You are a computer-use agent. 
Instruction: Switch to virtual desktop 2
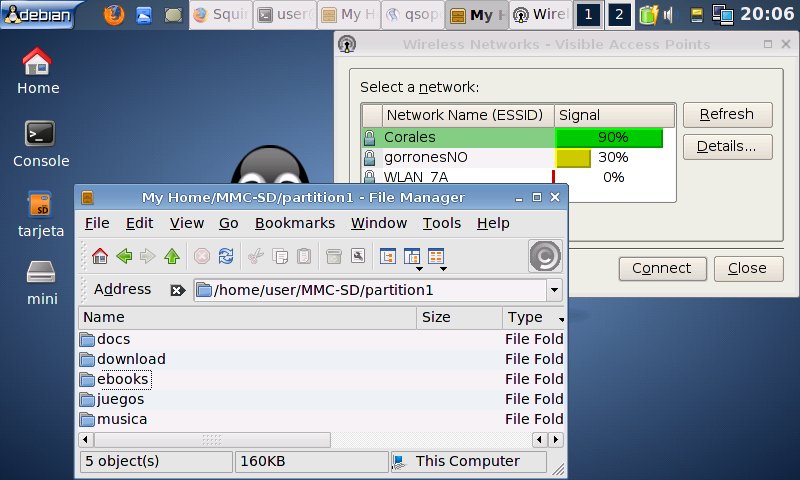pyautogui.click(x=620, y=15)
